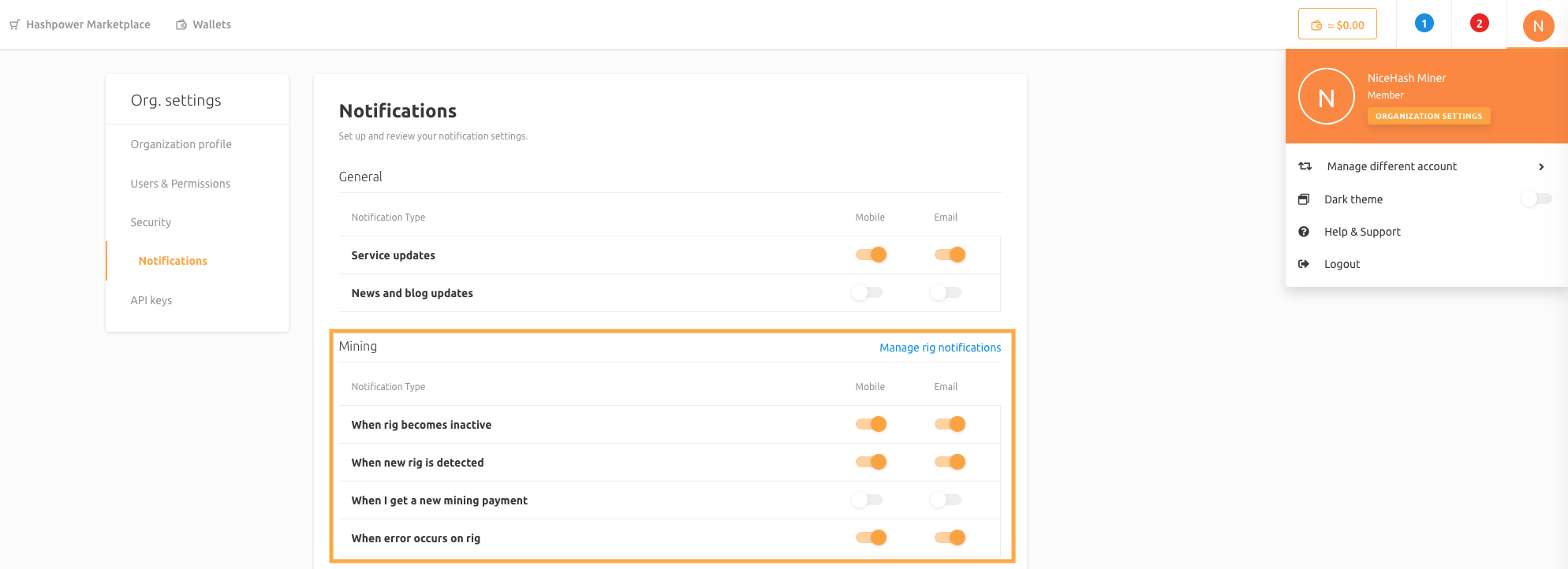Open the red alert badge showing 2
The image size is (1568, 569).
(x=1479, y=24)
